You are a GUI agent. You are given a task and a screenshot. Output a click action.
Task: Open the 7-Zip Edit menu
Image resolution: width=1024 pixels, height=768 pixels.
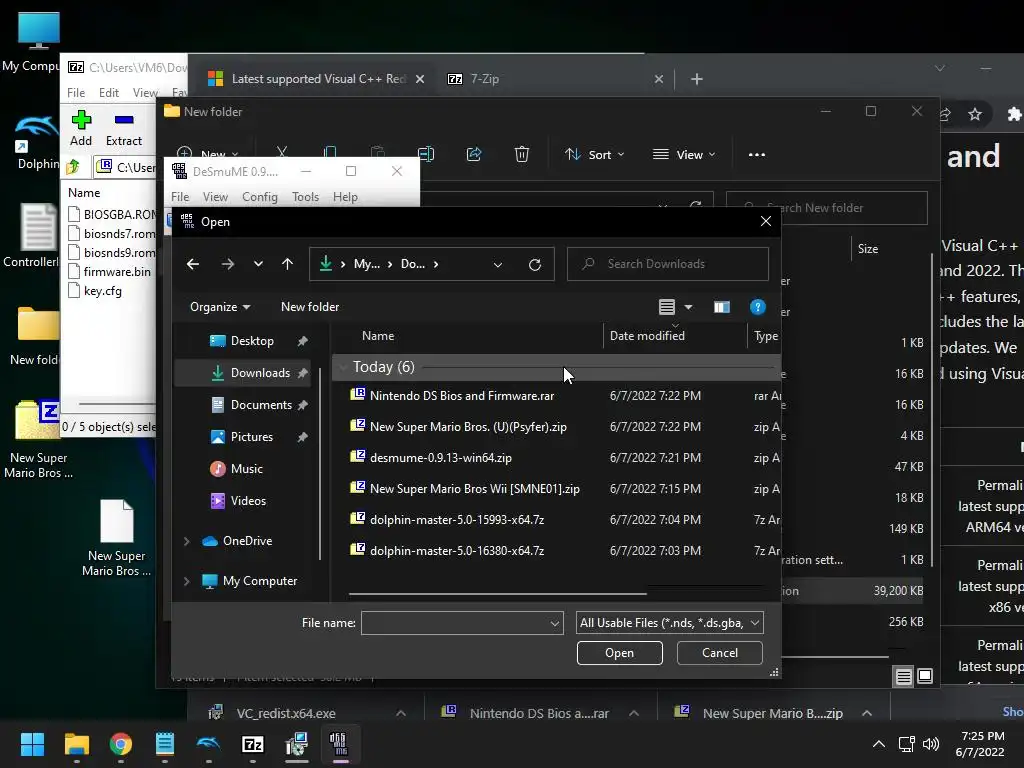108,93
